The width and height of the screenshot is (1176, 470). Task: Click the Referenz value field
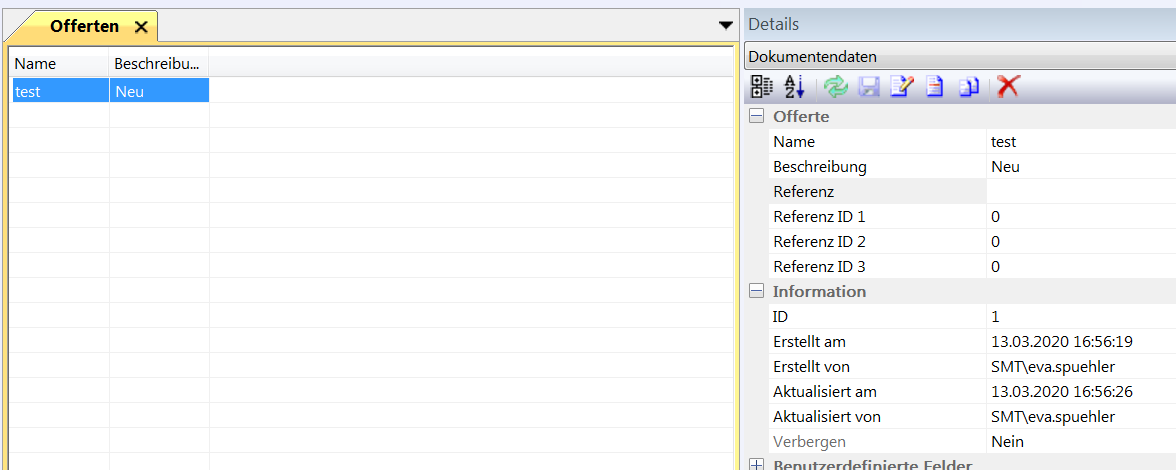tap(1080, 192)
